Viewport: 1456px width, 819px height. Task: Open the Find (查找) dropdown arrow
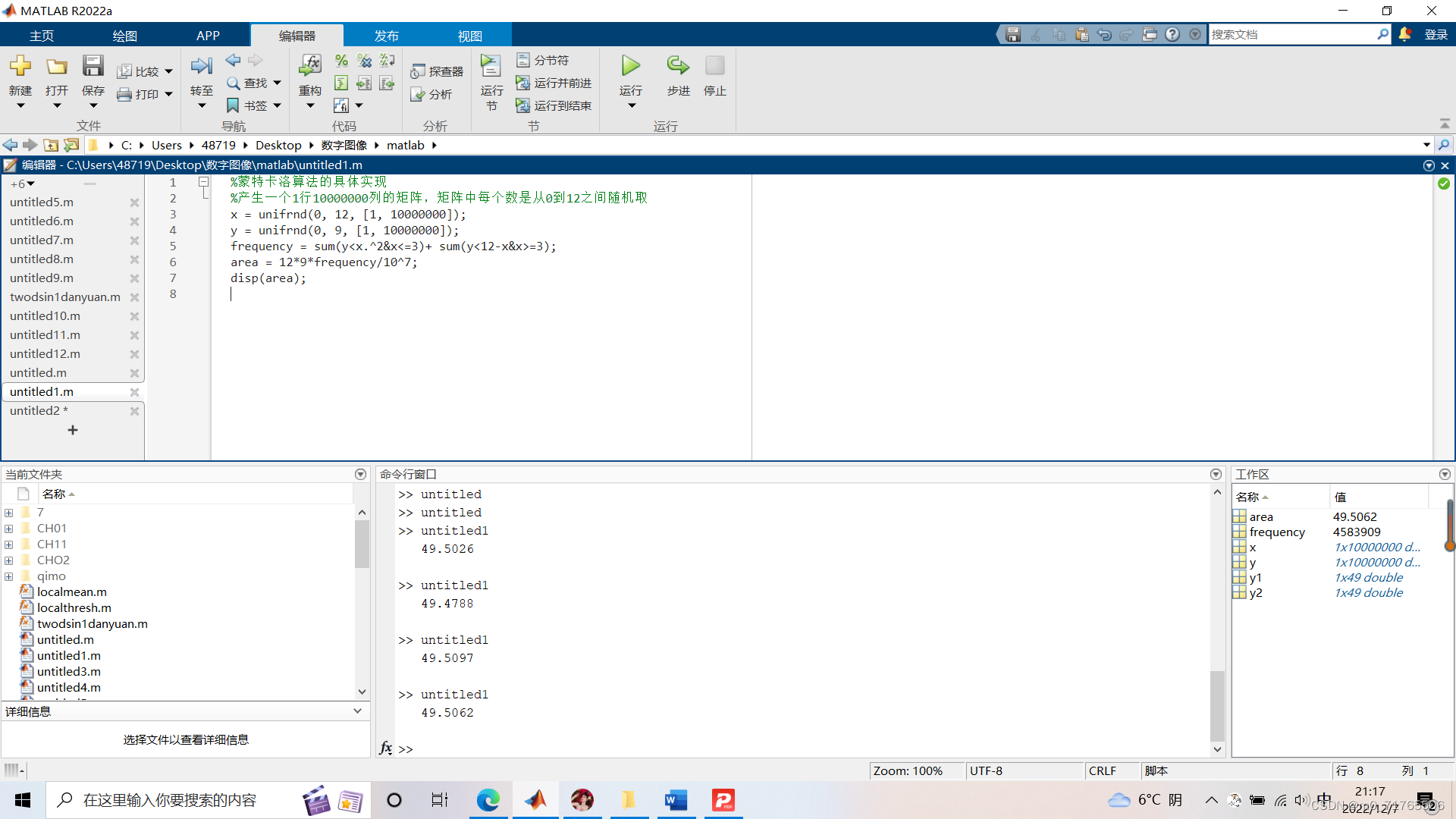[278, 83]
